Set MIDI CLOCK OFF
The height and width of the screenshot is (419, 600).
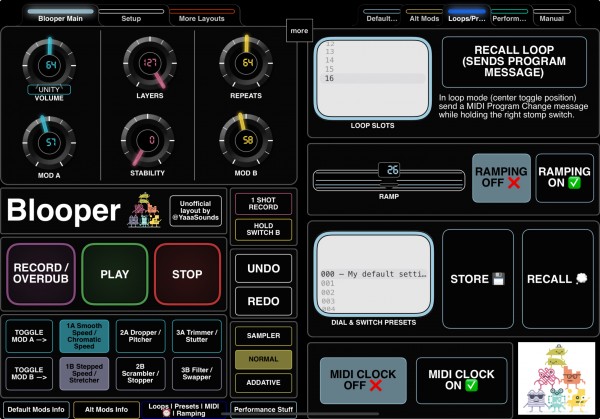coord(363,380)
